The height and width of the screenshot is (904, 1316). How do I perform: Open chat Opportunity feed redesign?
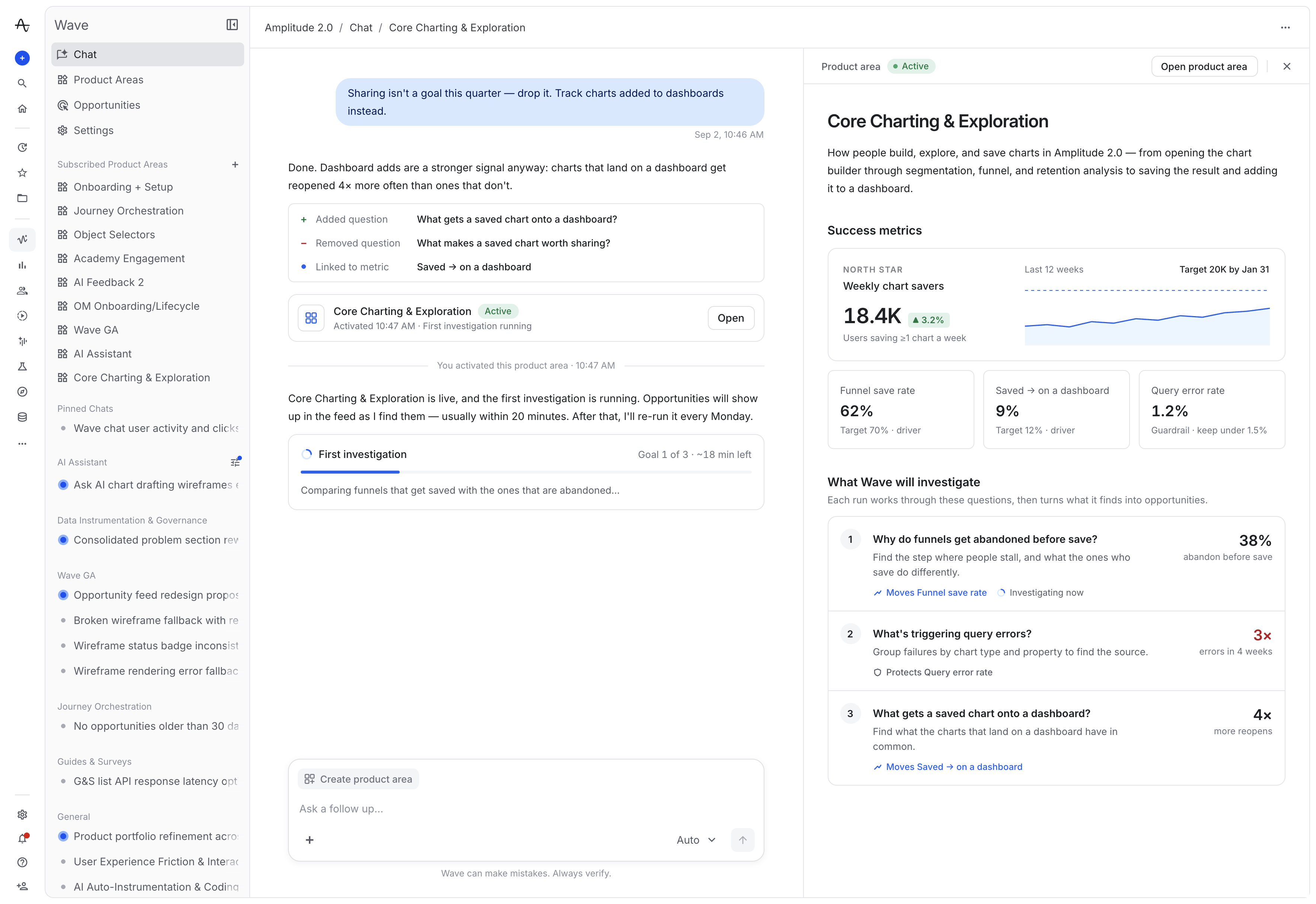(x=147, y=595)
